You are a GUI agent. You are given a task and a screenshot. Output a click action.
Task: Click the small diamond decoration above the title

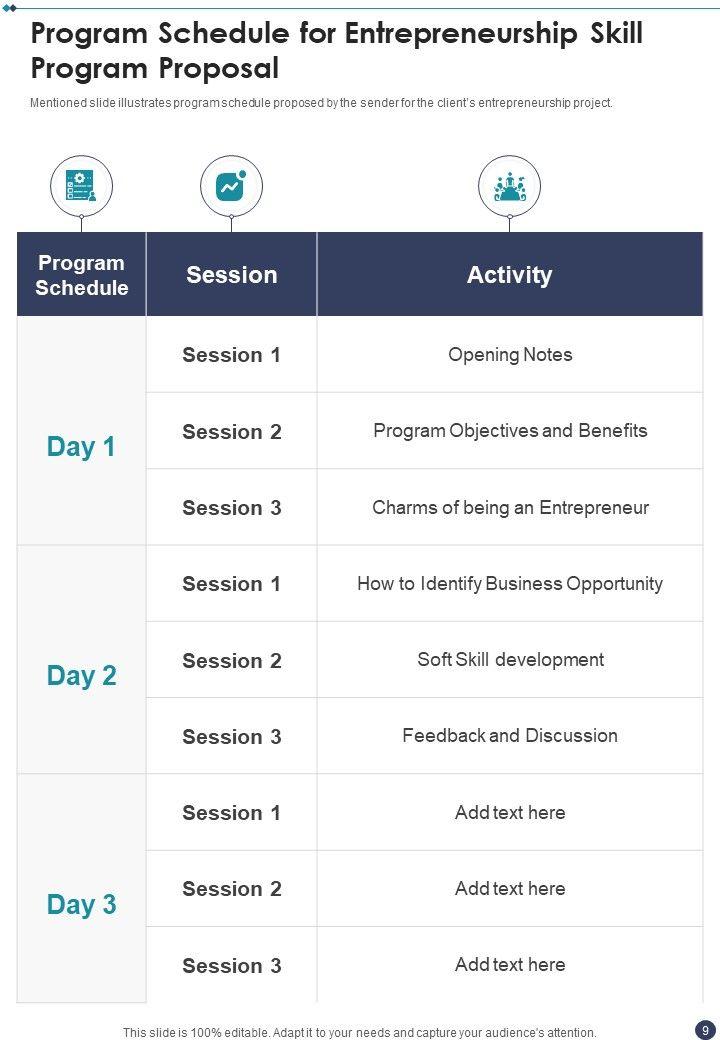[10, 7]
